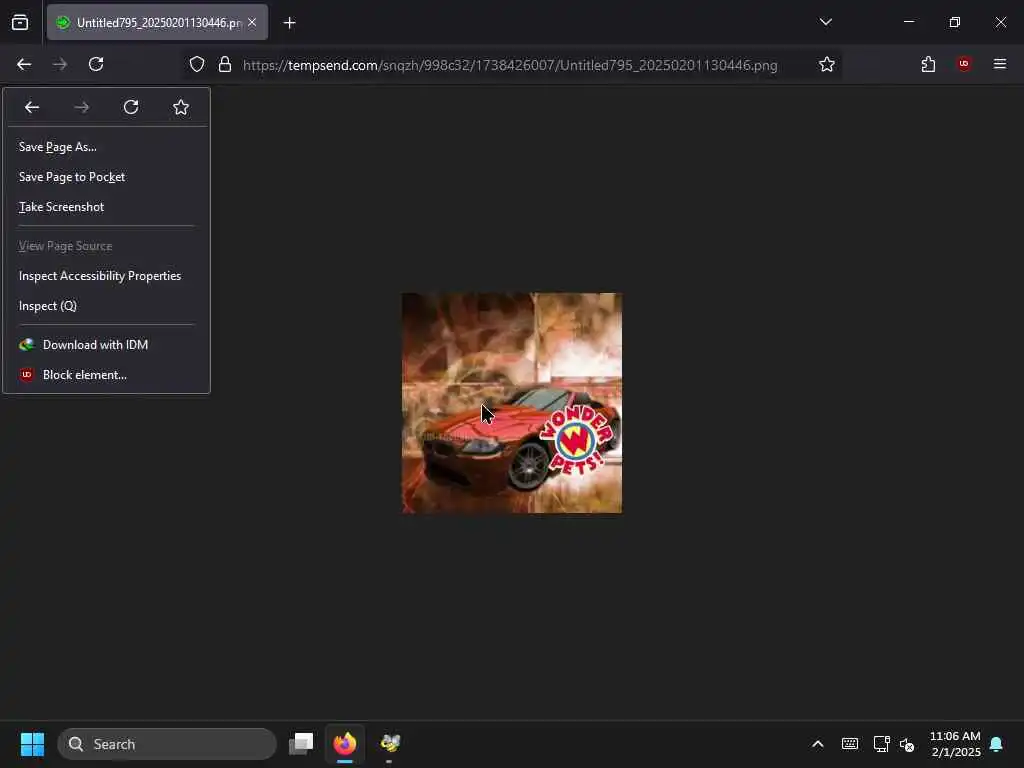Open the touch keyboard tray icon

point(850,744)
